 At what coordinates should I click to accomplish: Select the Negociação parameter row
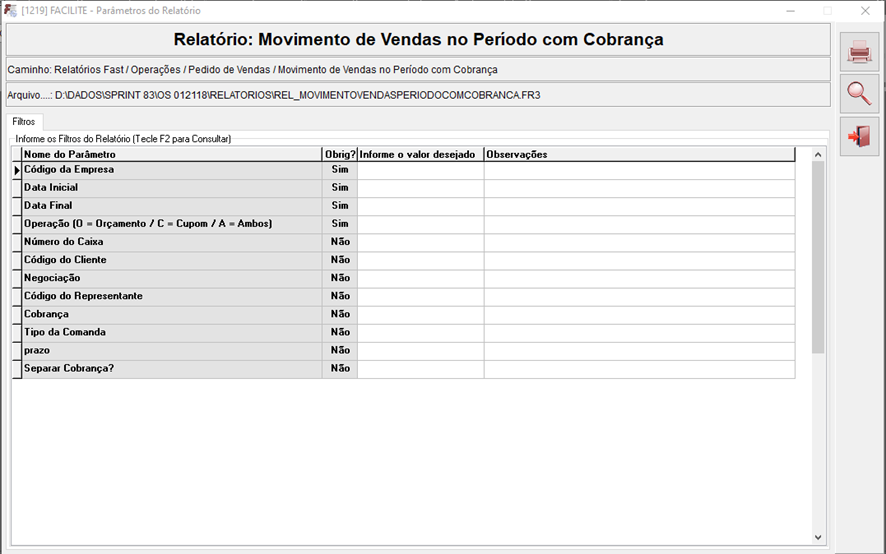pos(171,279)
